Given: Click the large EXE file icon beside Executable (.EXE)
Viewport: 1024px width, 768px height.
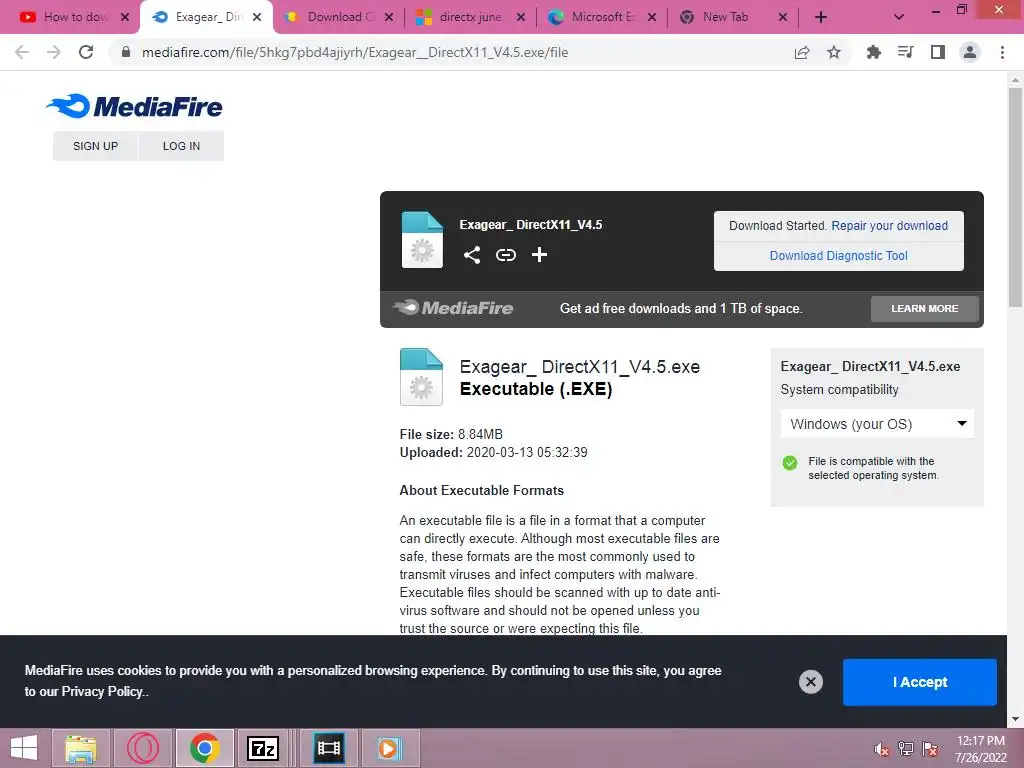Looking at the screenshot, I should [421, 377].
